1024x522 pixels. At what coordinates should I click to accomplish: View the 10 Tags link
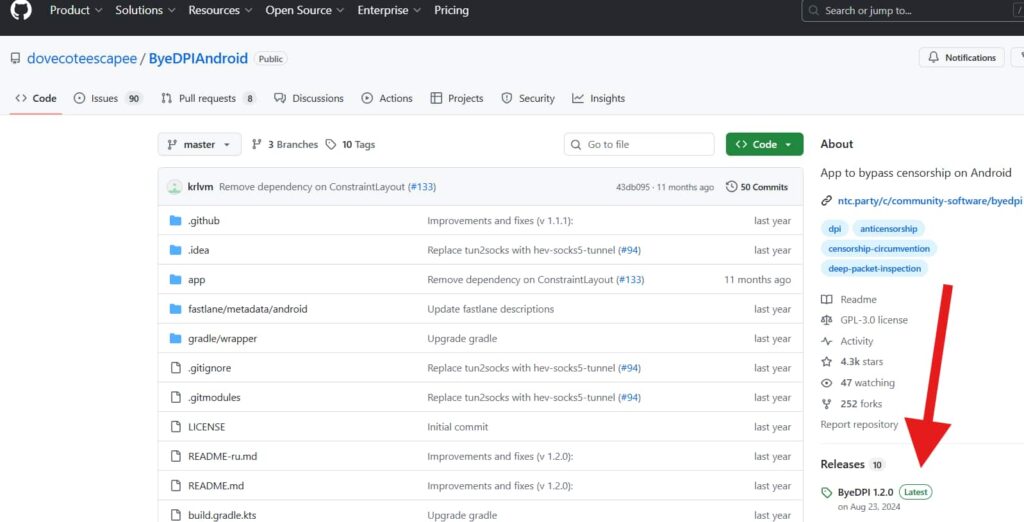tap(351, 144)
